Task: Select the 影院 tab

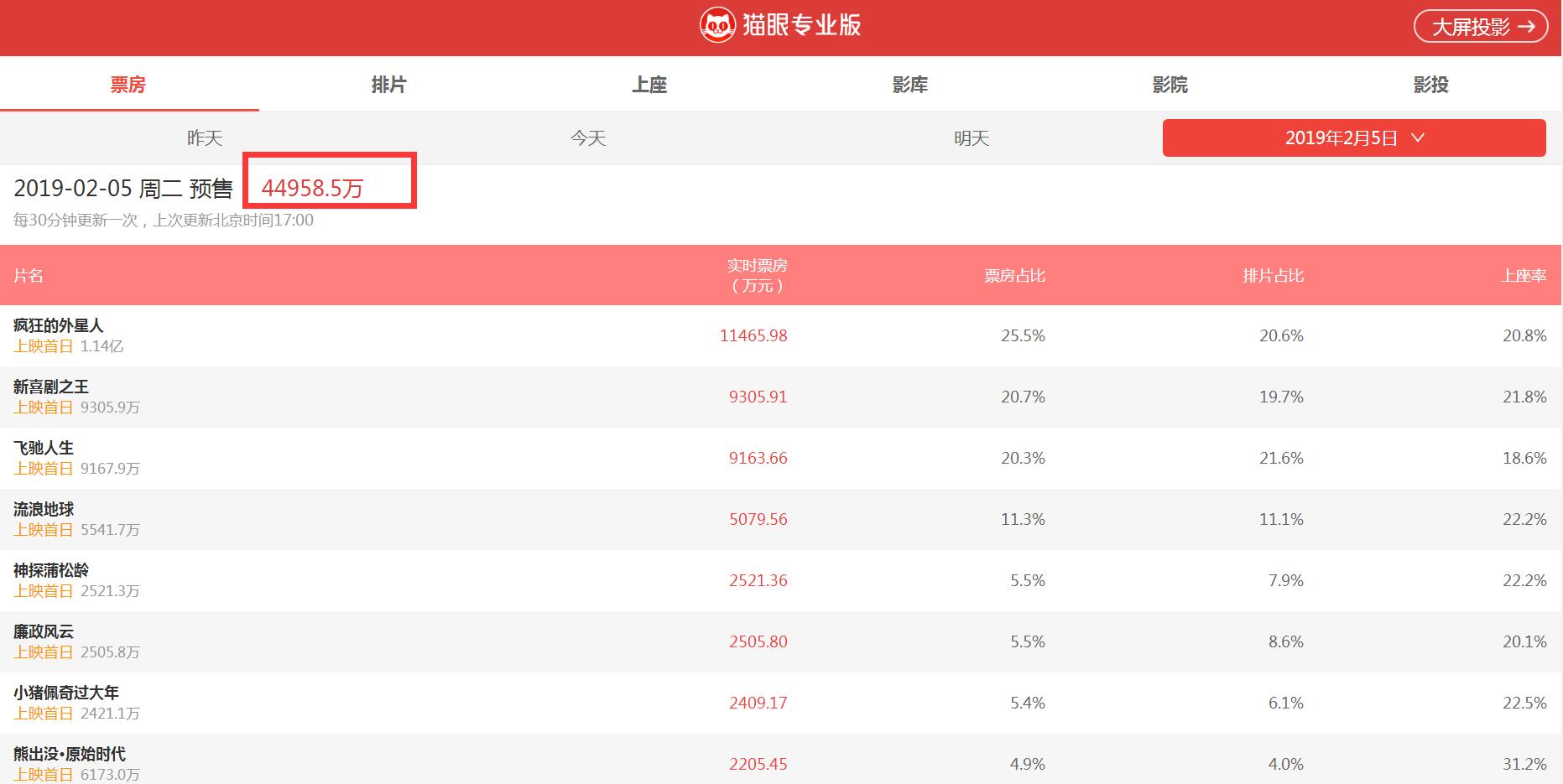Action: pyautogui.click(x=1170, y=85)
